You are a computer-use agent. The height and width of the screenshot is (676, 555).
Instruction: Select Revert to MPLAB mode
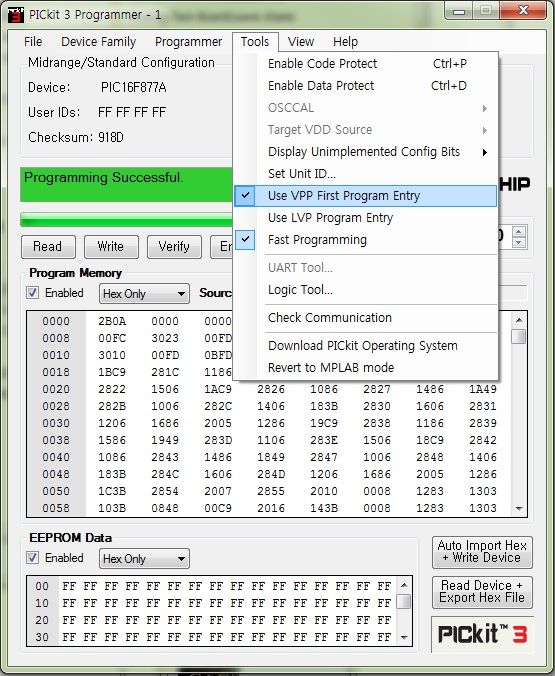(x=366, y=368)
